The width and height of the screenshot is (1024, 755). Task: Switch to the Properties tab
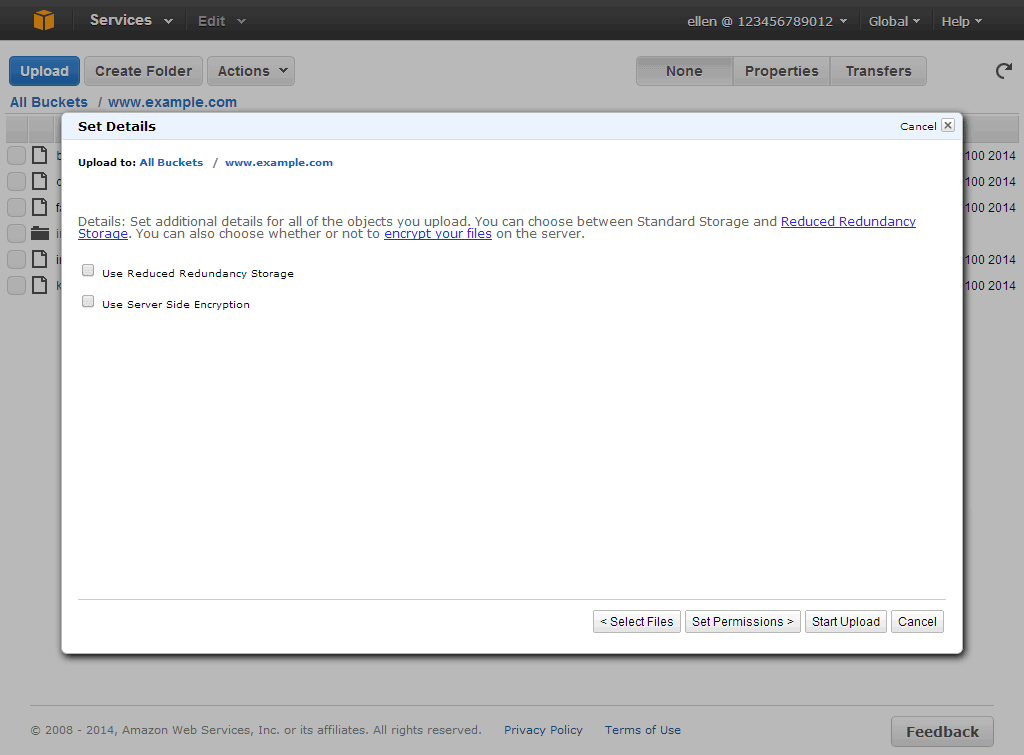[781, 71]
